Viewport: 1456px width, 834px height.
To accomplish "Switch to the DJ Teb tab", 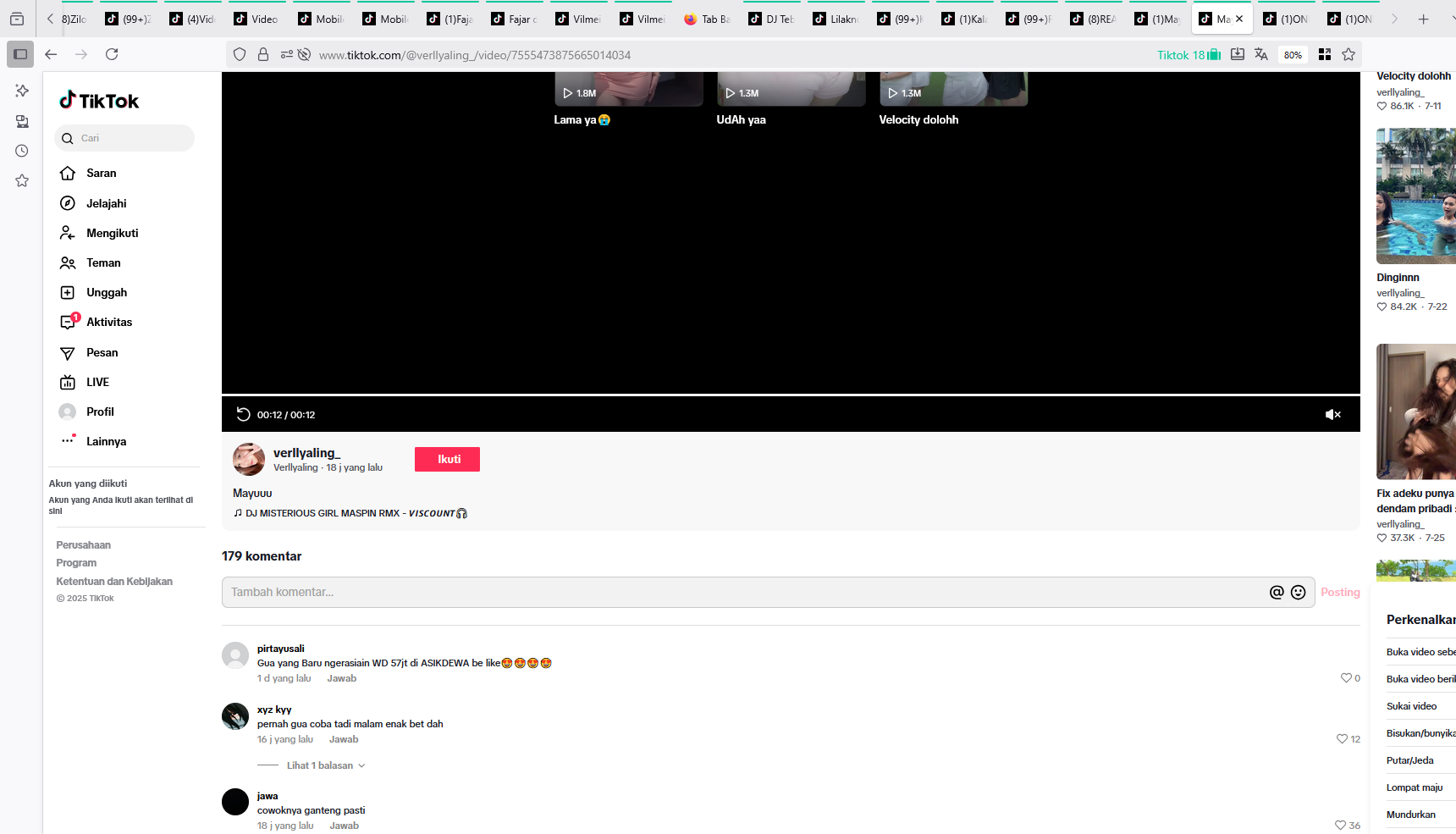I will point(773,19).
